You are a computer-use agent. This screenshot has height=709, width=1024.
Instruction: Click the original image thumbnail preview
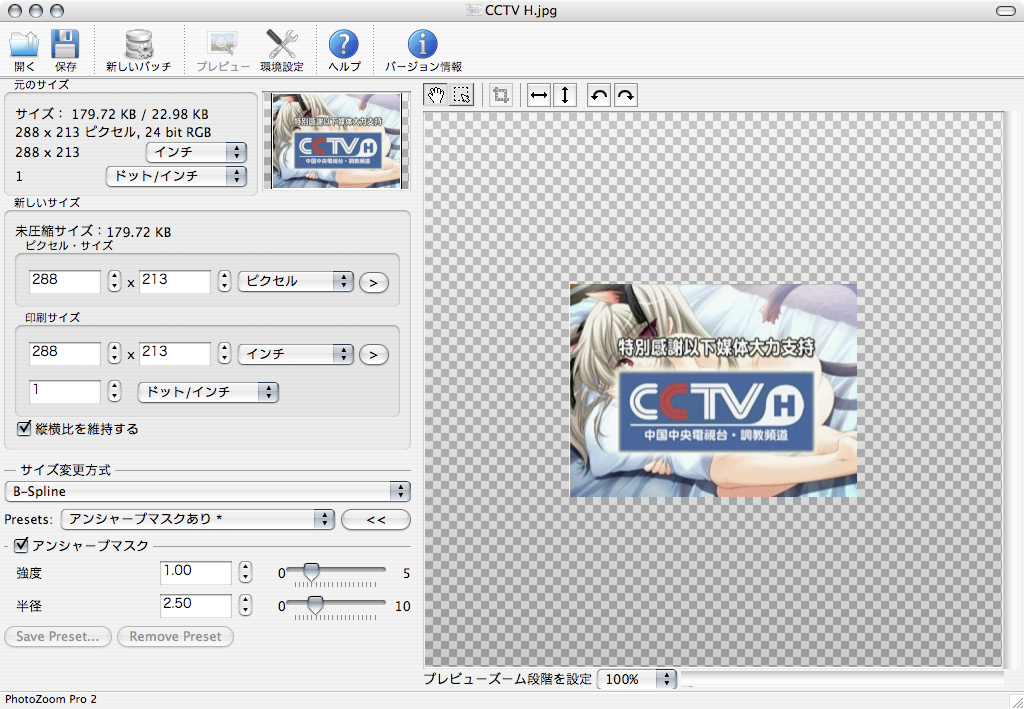click(x=336, y=141)
